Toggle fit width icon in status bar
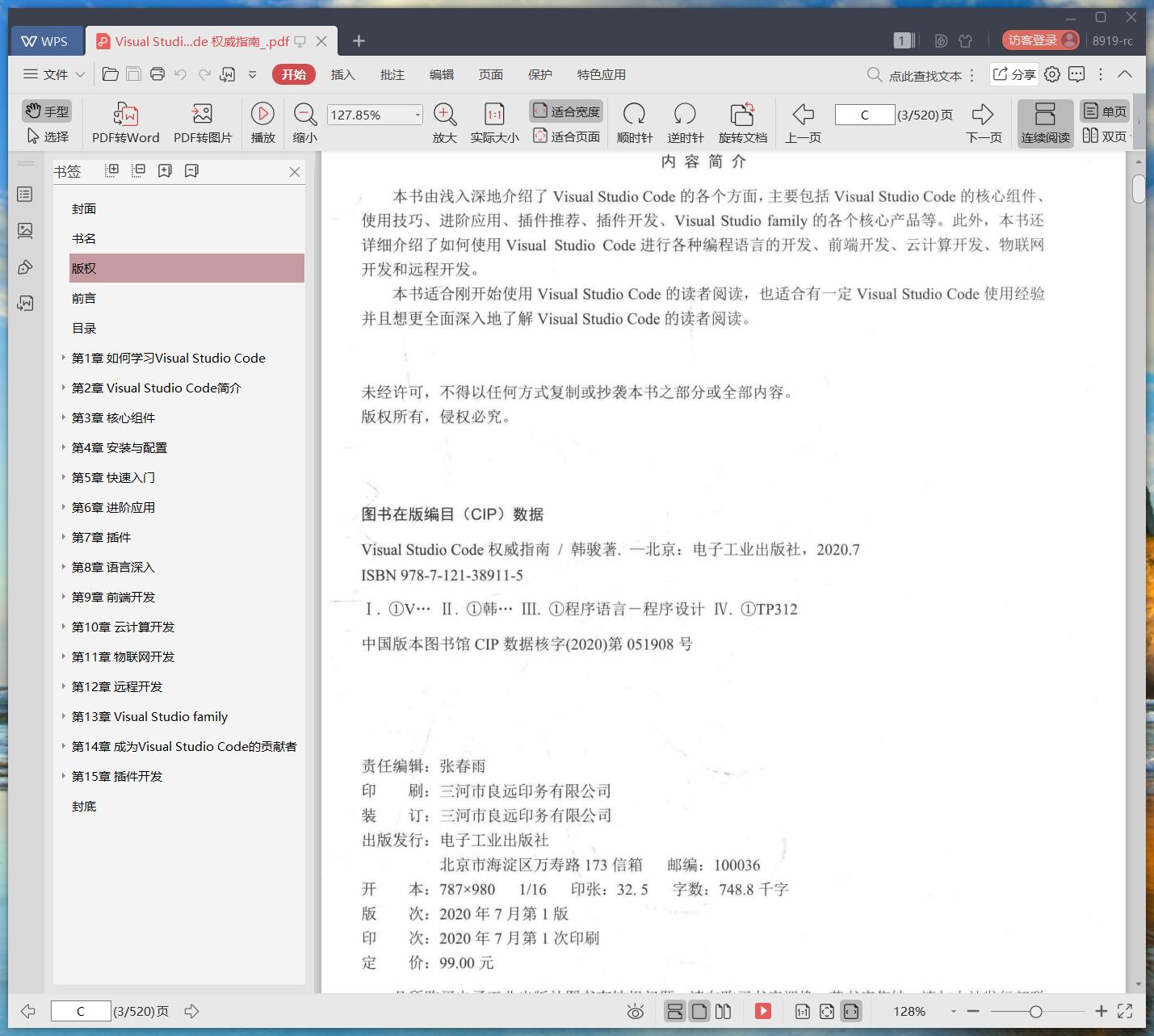The height and width of the screenshot is (1036, 1154). (x=851, y=1011)
